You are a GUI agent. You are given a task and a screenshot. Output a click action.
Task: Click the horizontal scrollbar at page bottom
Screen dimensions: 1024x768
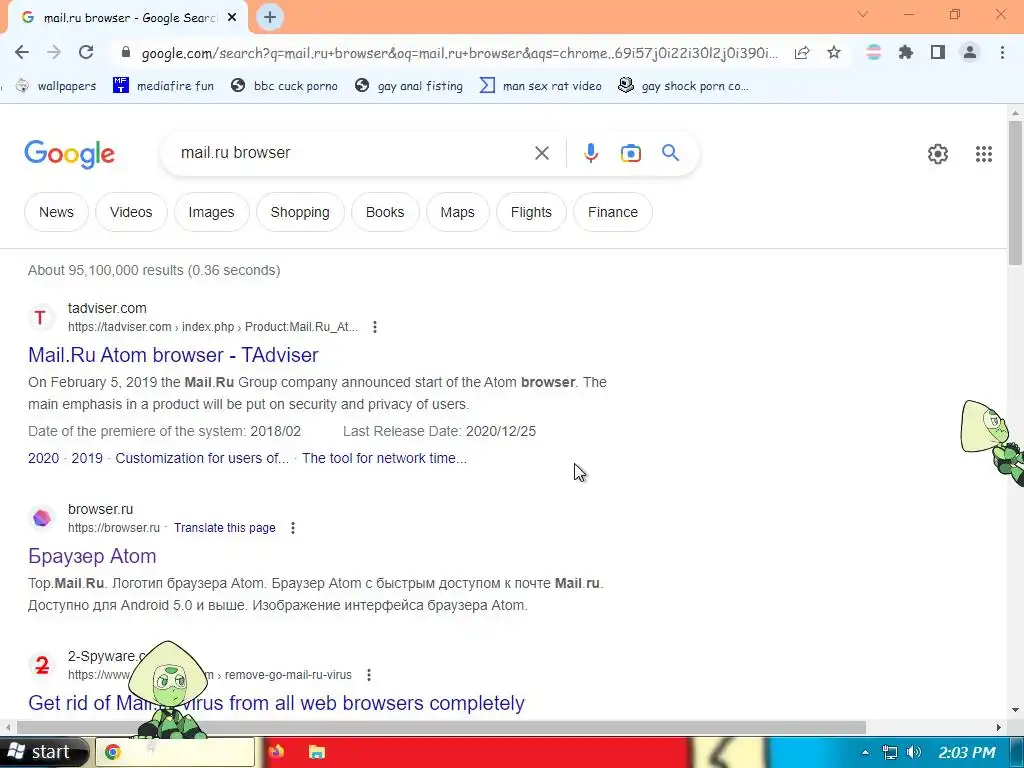coord(441,727)
